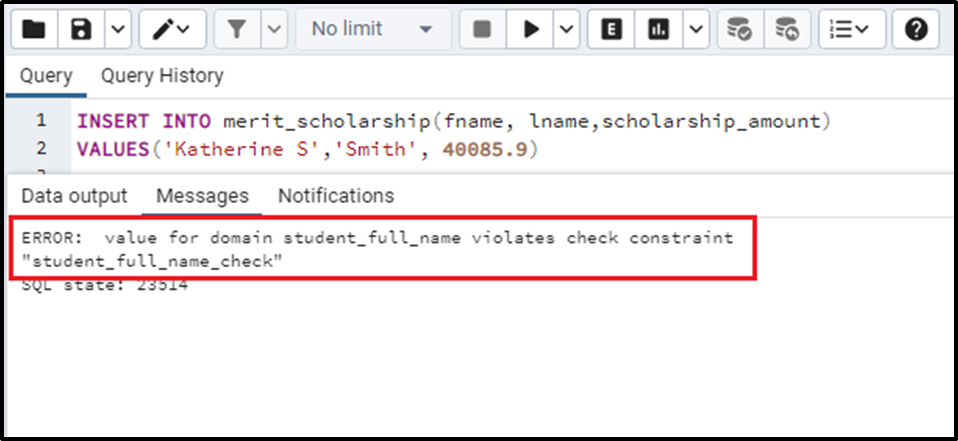Expand the explain options dropdown arrow
This screenshot has height=441, width=958.
coord(696,29)
